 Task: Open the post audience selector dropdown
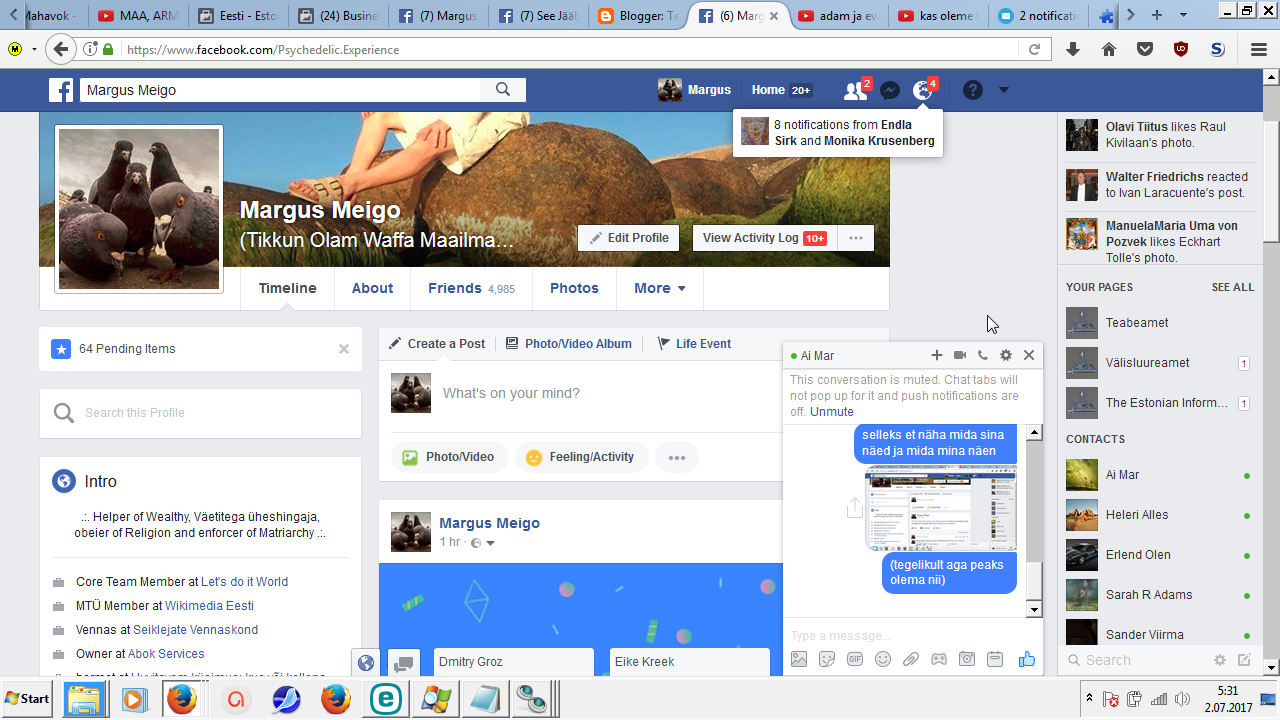click(x=483, y=543)
